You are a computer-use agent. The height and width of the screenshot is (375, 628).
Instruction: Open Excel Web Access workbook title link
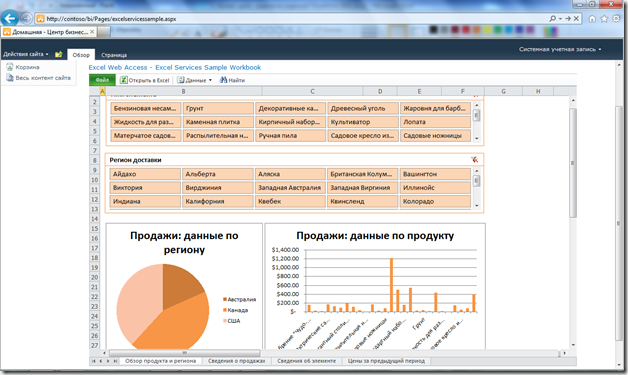pyautogui.click(x=175, y=67)
